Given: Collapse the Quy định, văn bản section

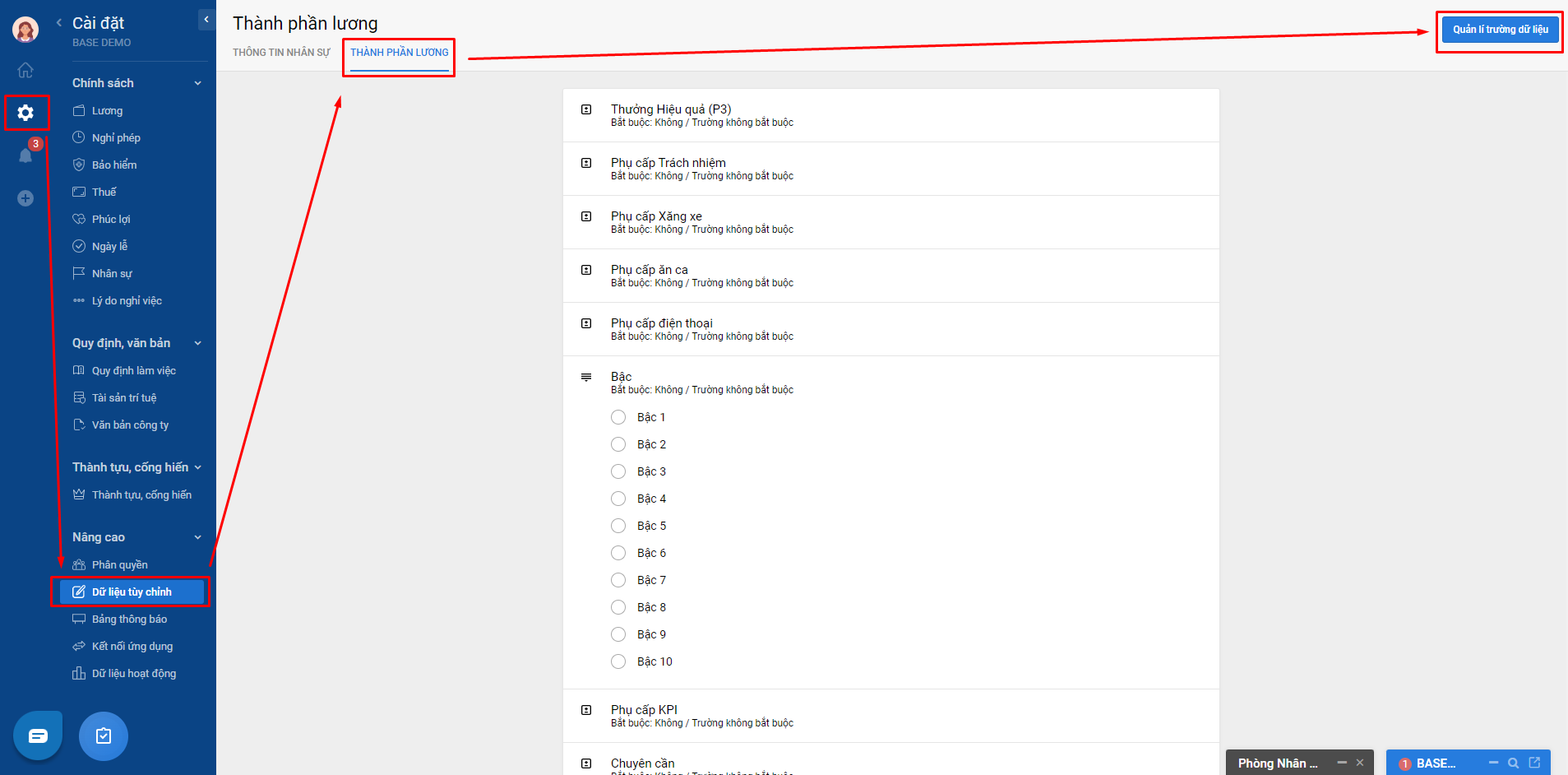Looking at the screenshot, I should [x=197, y=343].
